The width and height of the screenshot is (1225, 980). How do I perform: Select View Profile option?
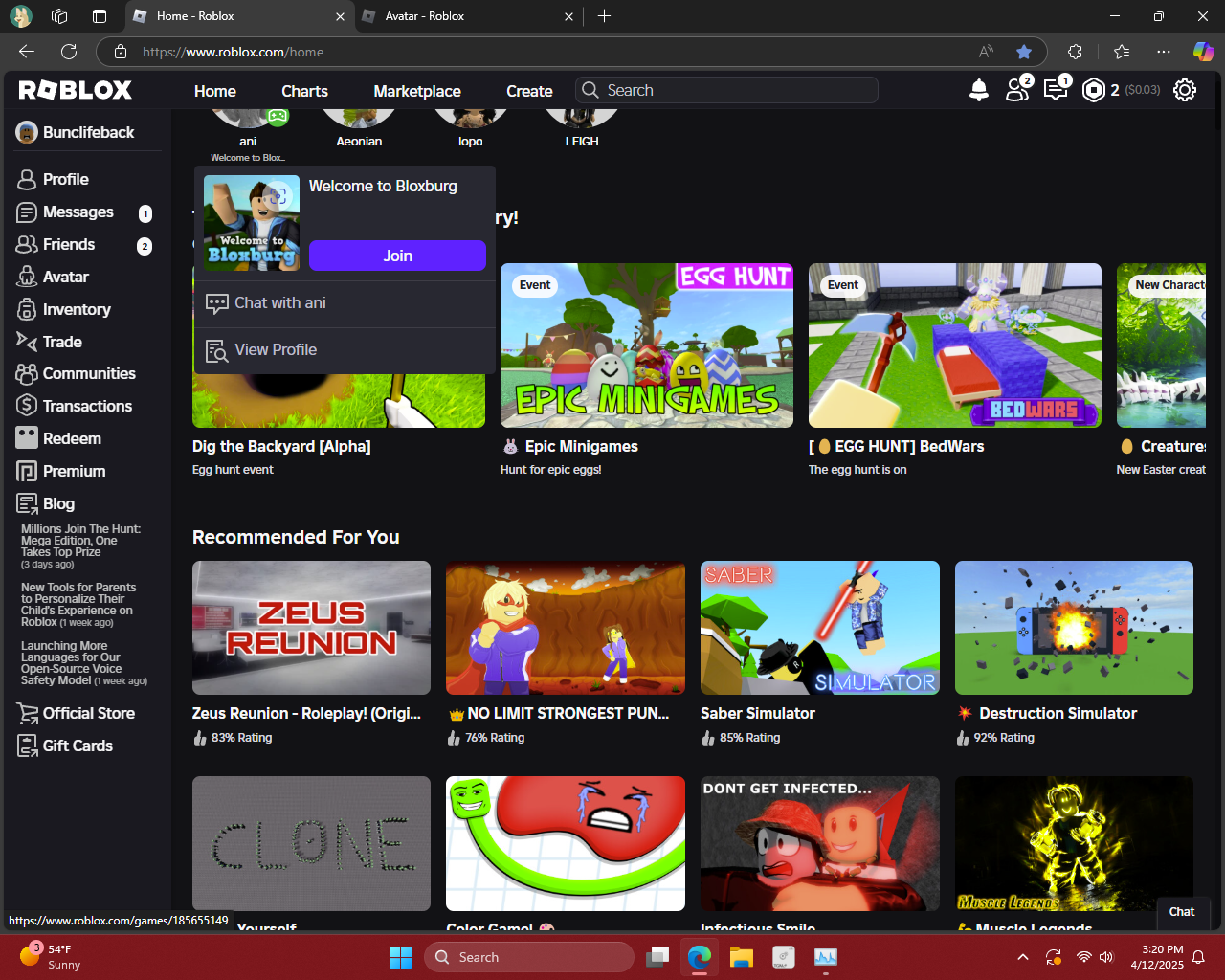coord(345,350)
